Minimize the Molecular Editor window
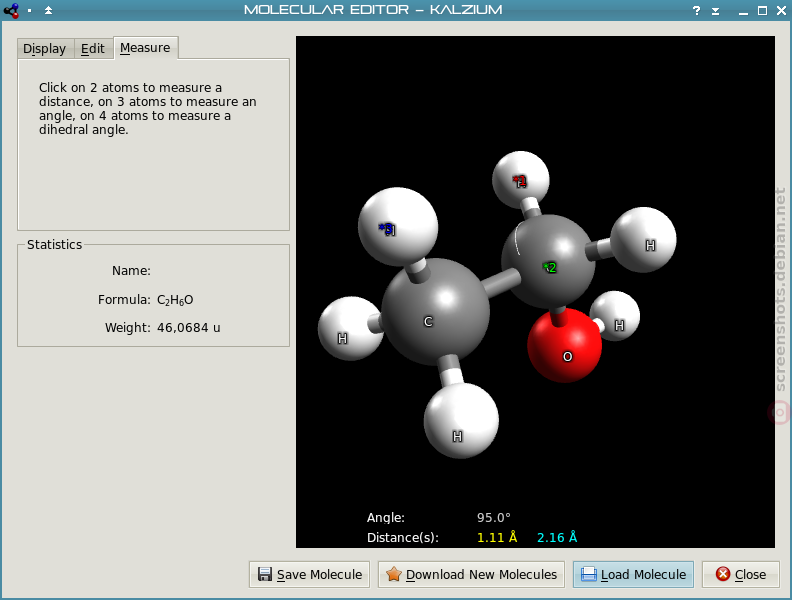Image resolution: width=792 pixels, height=600 pixels. (x=743, y=11)
